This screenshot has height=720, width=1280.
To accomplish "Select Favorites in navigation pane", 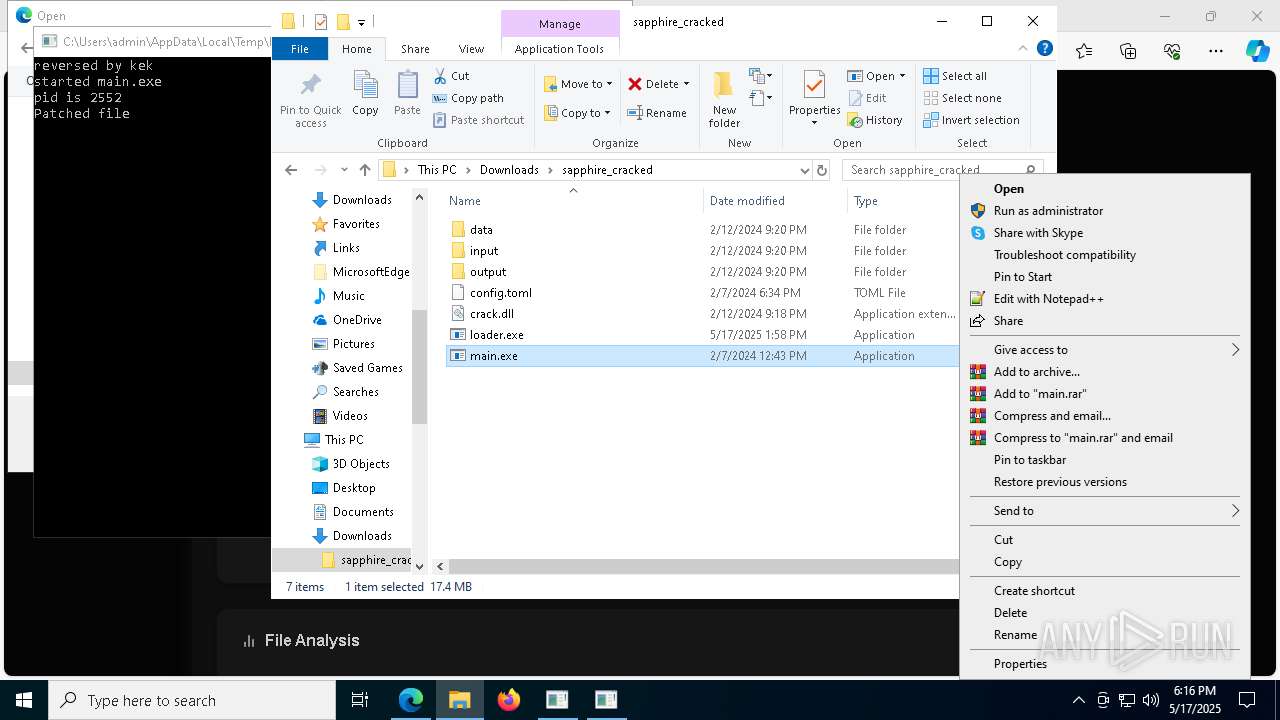I will [356, 224].
